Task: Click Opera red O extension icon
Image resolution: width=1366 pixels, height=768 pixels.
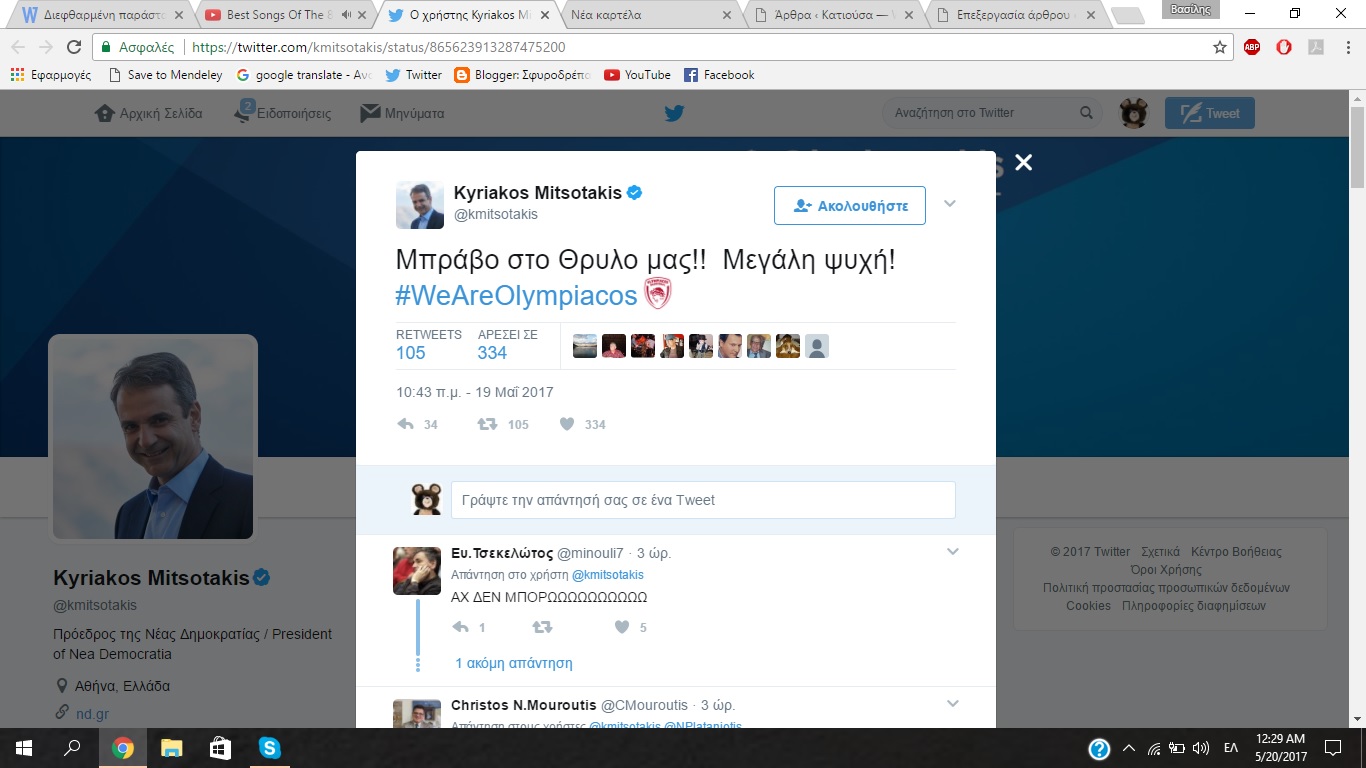Action: point(1284,47)
